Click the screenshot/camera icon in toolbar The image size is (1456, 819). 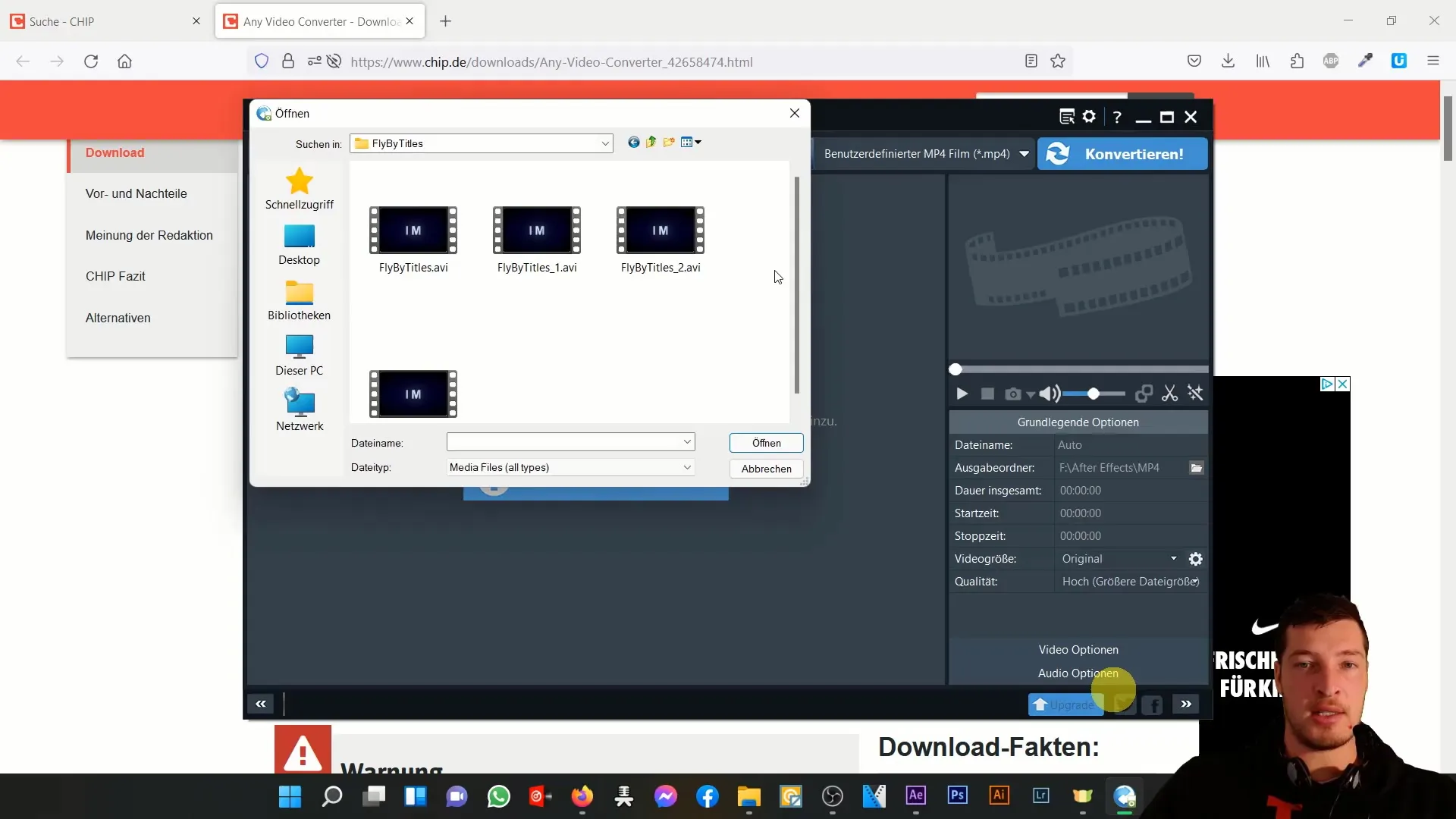tap(1012, 393)
